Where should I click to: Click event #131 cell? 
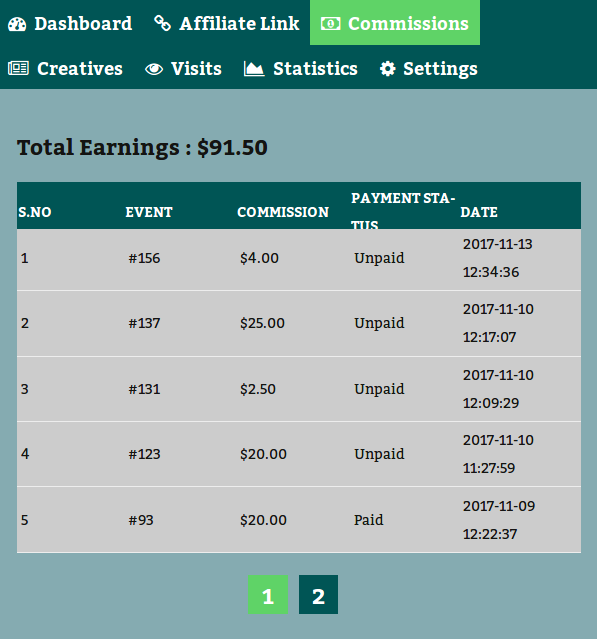(144, 389)
